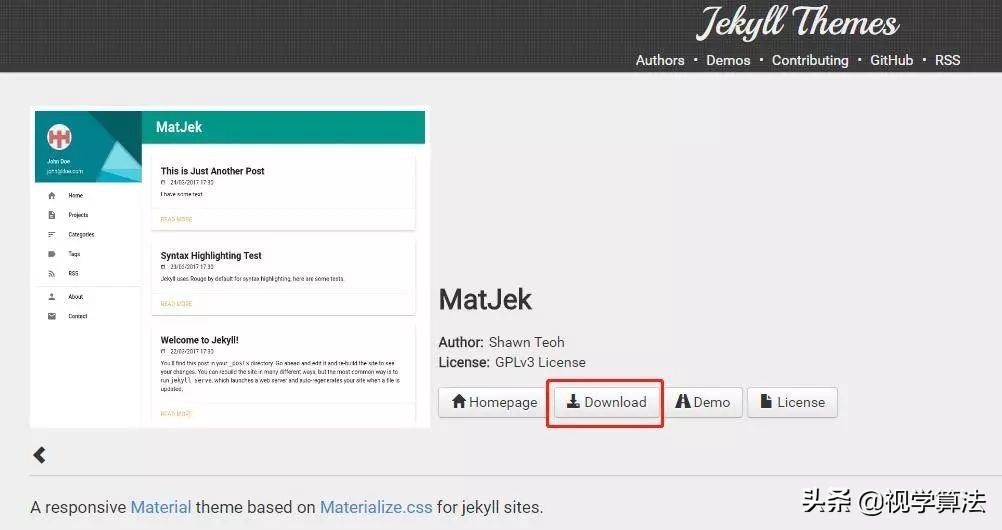Open the RSS feed link
Image resolution: width=1002 pixels, height=530 pixels.
(x=947, y=60)
